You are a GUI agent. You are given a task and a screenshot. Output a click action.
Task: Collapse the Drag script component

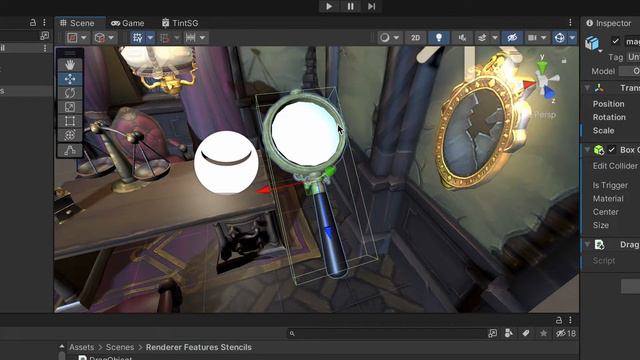pyautogui.click(x=587, y=244)
